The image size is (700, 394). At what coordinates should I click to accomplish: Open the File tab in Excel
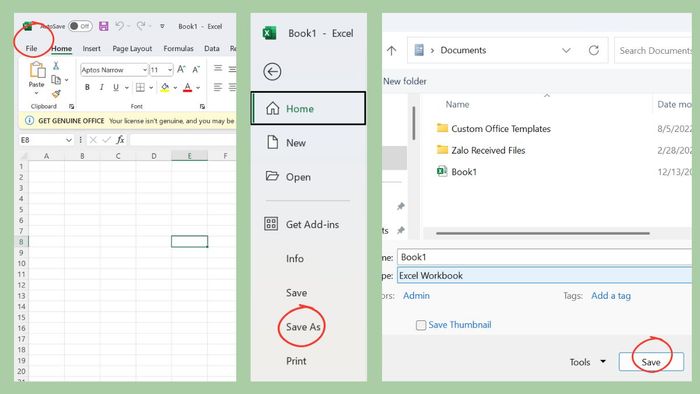(31, 48)
